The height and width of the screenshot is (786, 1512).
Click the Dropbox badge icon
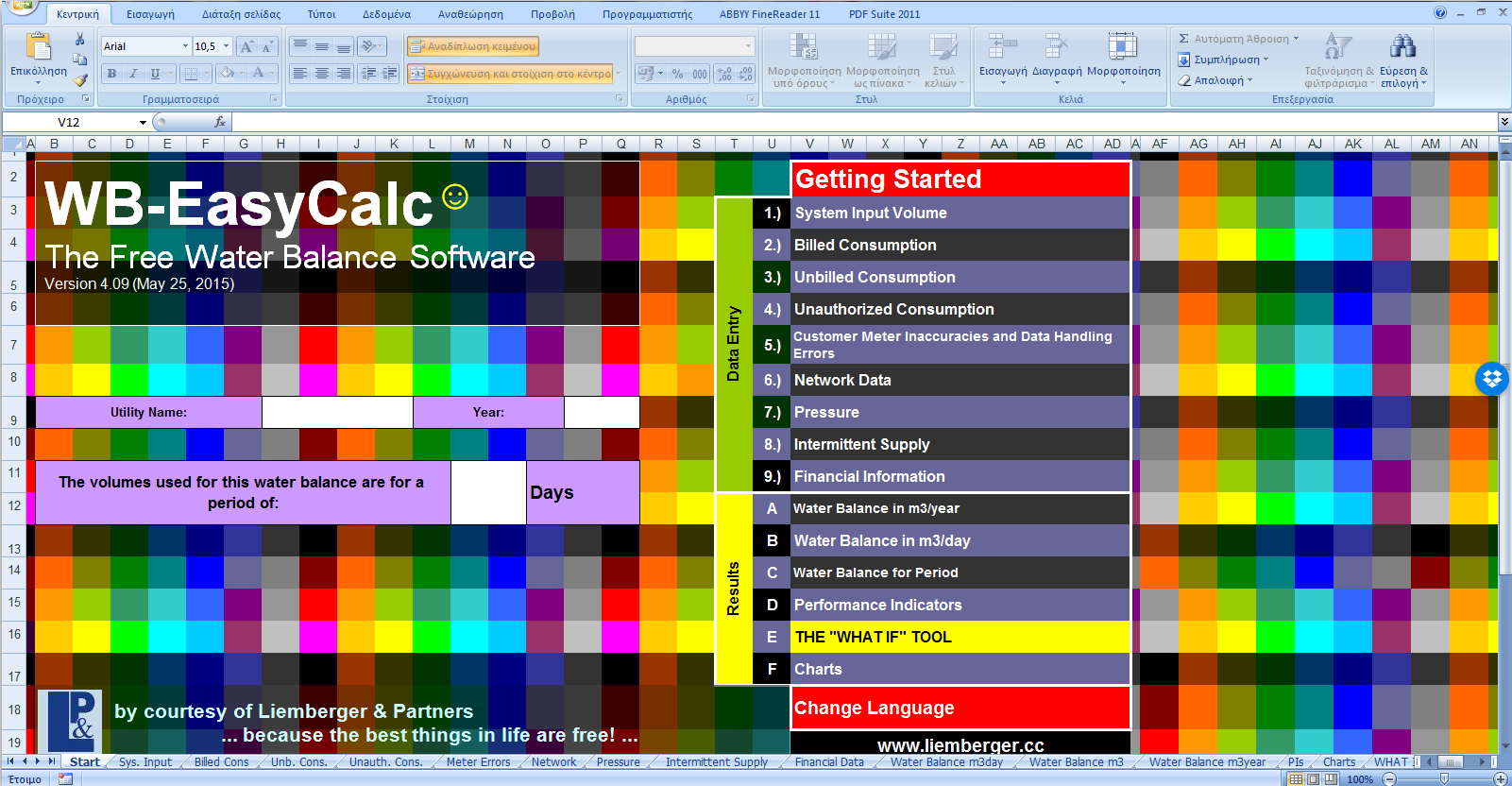(x=1492, y=379)
